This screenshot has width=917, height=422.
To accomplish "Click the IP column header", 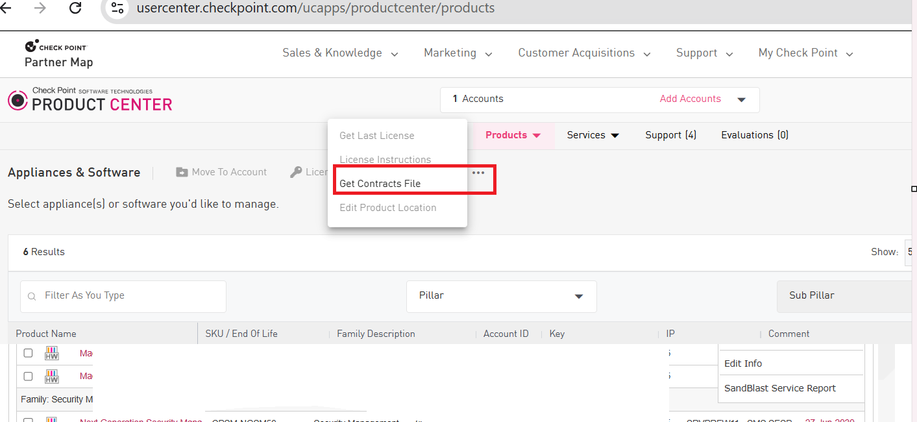I will [670, 334].
